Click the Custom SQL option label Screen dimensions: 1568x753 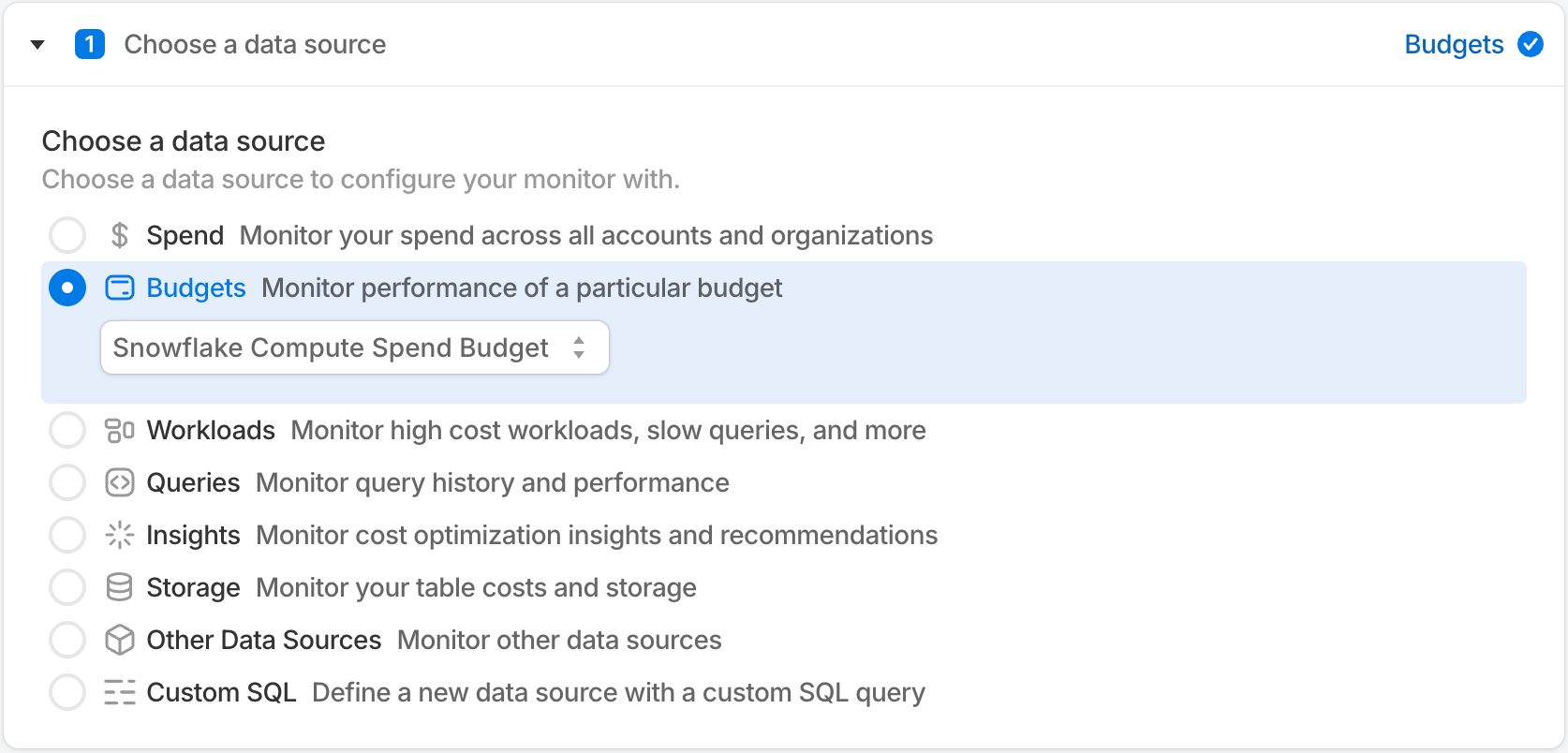221,692
